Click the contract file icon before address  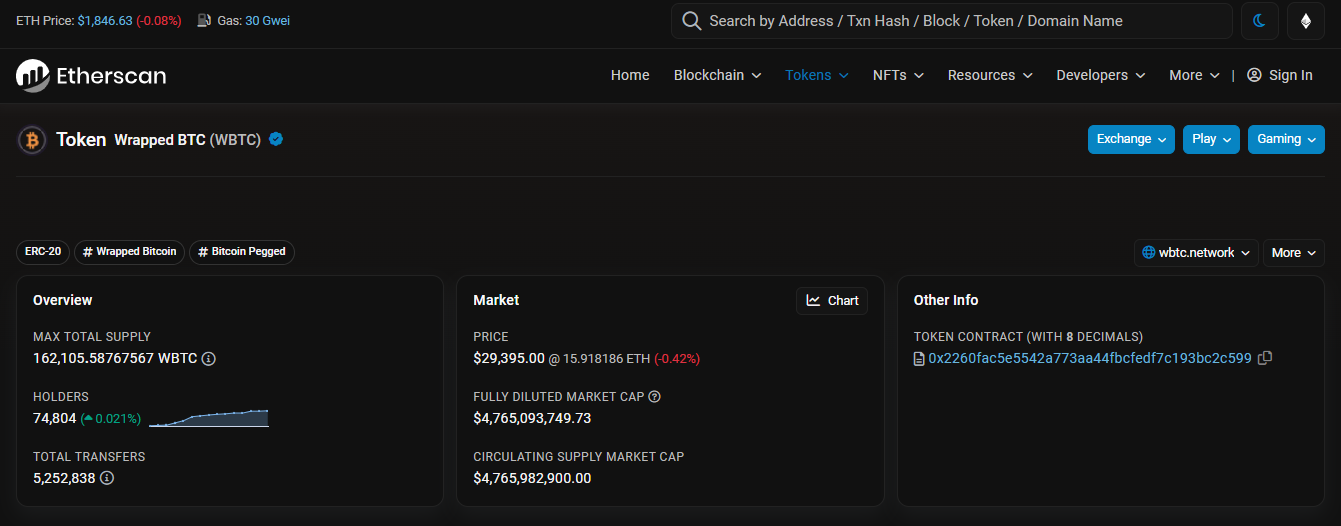coord(919,359)
